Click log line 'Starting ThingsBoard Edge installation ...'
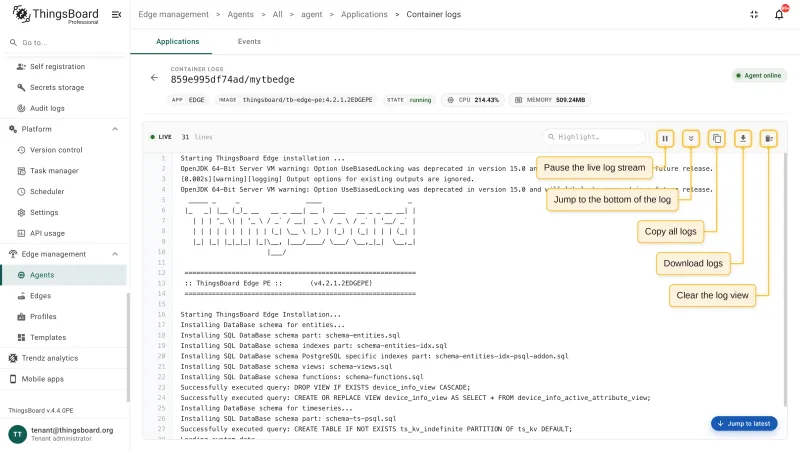 click(x=262, y=158)
